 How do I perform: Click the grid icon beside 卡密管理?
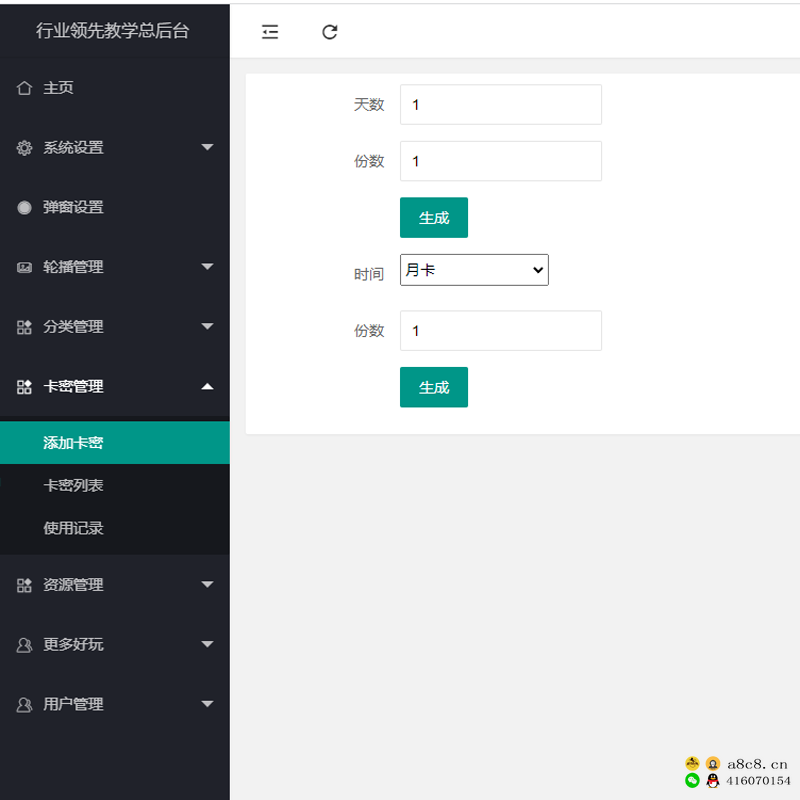pyautogui.click(x=24, y=386)
